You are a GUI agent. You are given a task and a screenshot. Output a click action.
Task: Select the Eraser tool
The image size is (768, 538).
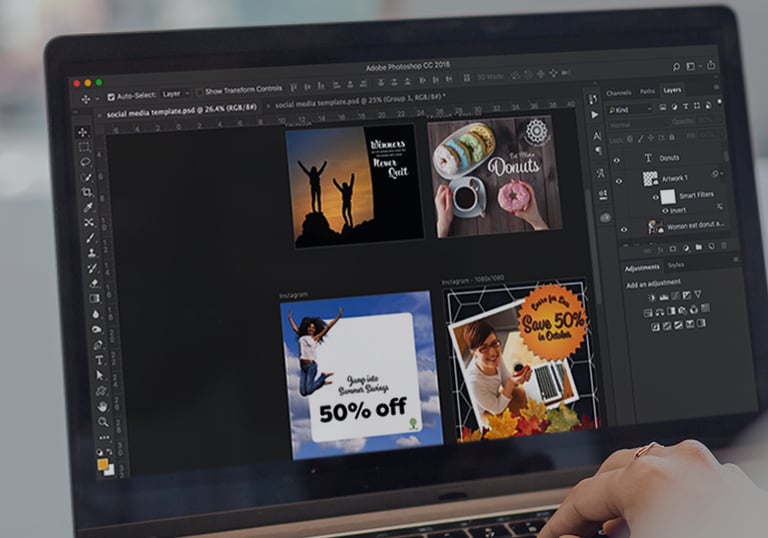pyautogui.click(x=94, y=283)
